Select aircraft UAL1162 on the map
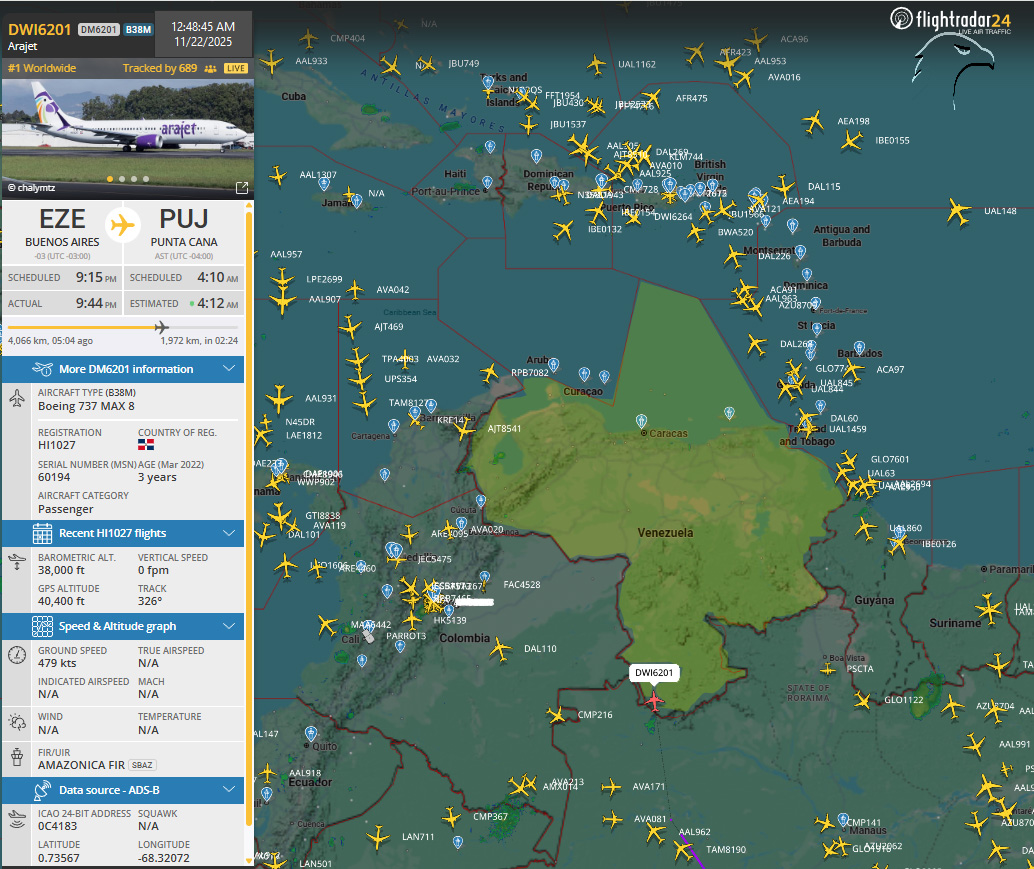This screenshot has width=1034, height=869. 596,65
